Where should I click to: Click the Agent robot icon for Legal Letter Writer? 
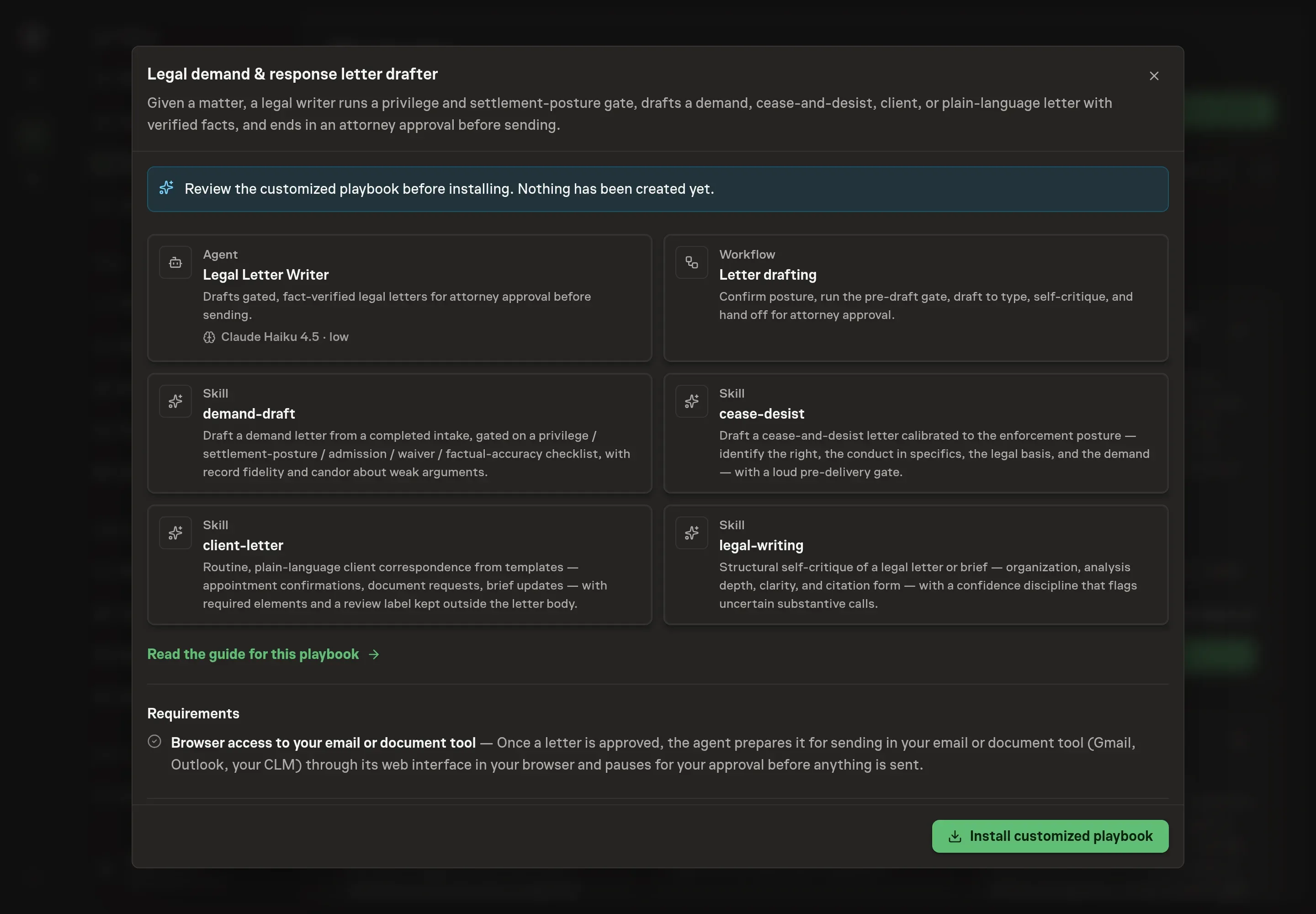[x=175, y=262]
